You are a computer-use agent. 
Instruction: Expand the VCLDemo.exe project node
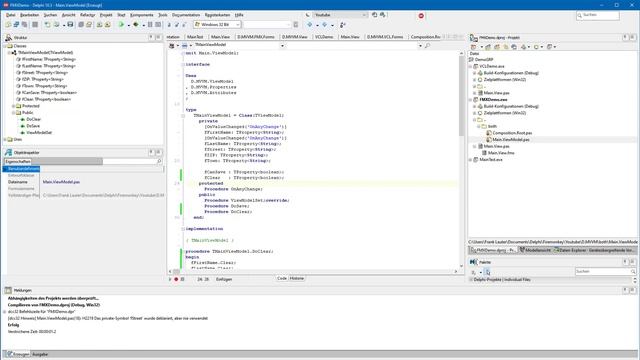[470, 66]
